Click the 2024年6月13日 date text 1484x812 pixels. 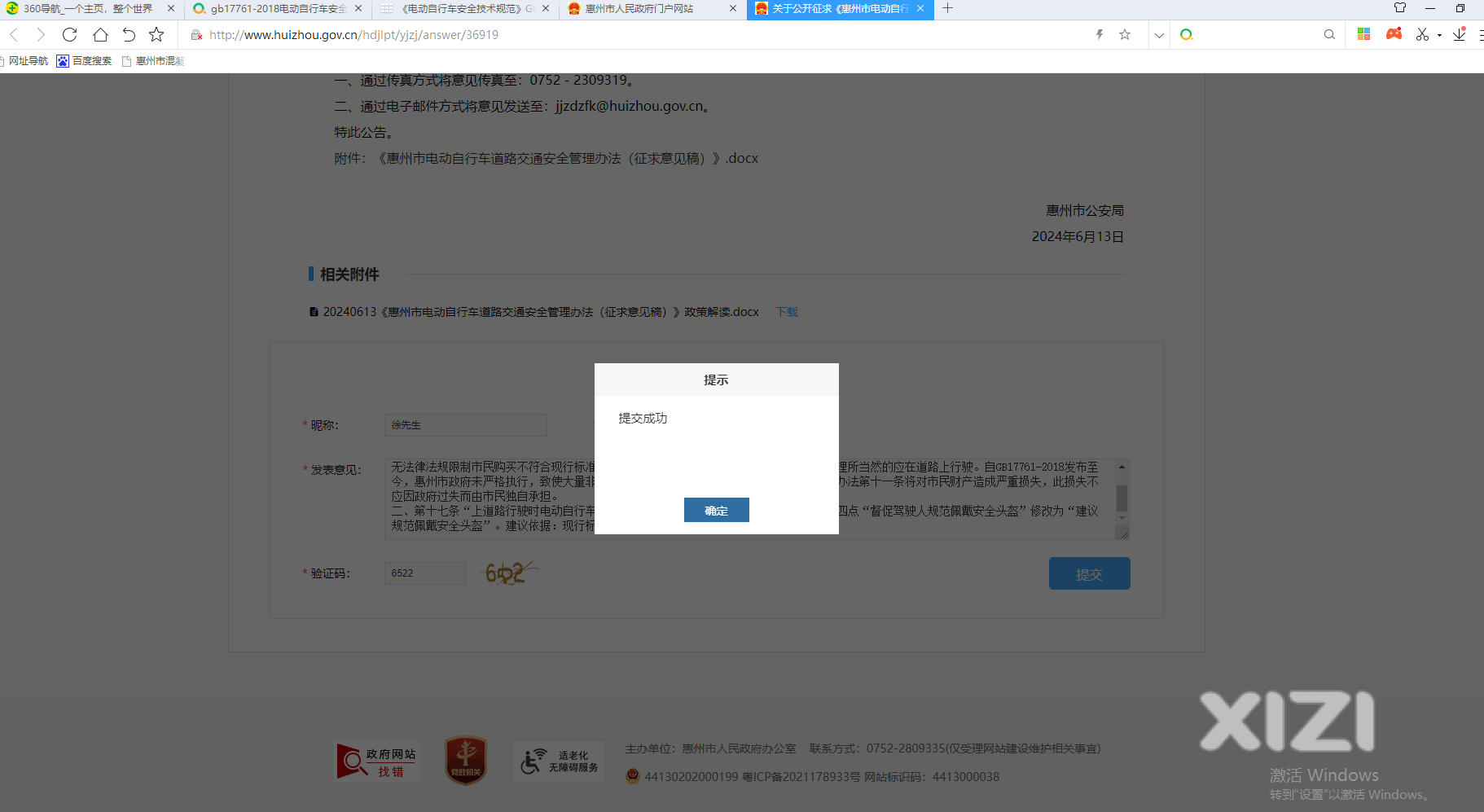(x=1078, y=236)
